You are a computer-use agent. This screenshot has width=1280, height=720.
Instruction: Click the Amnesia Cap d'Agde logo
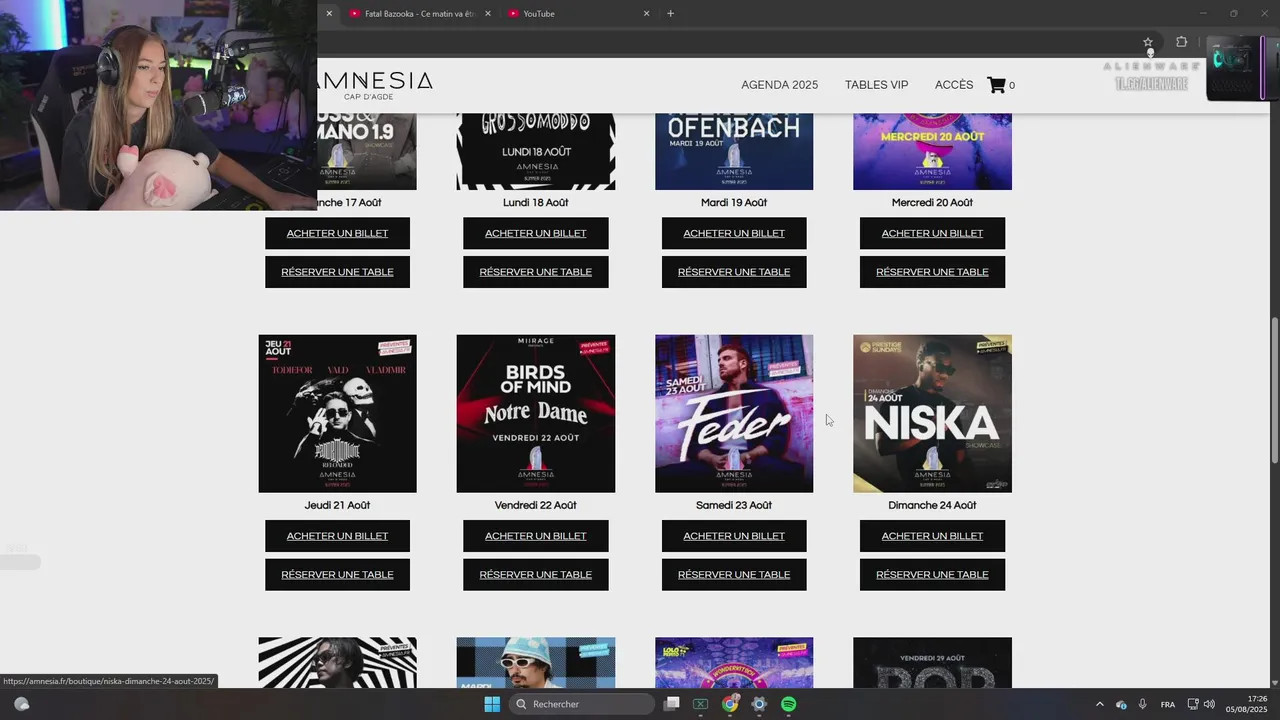coord(376,84)
